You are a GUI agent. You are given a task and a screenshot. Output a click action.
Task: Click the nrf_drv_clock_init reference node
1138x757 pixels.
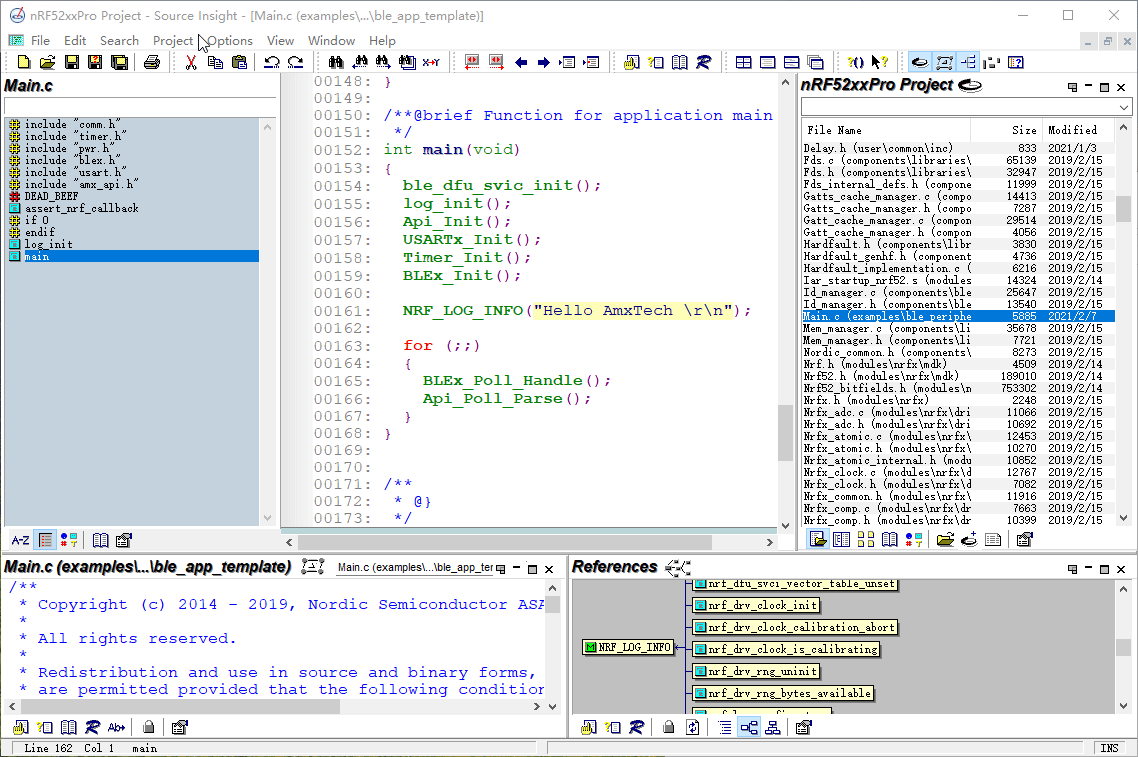757,605
